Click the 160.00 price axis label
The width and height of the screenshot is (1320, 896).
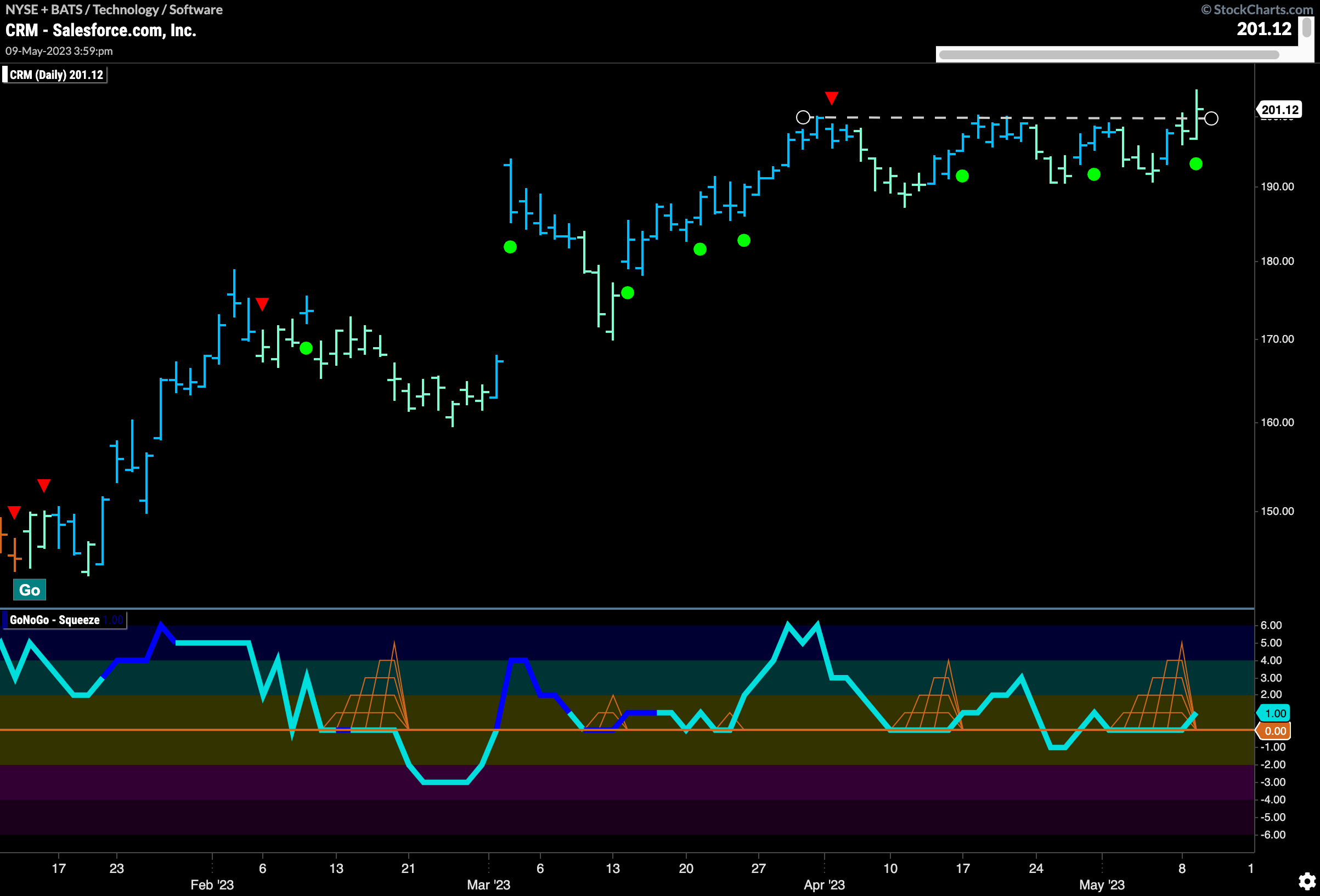[x=1277, y=422]
